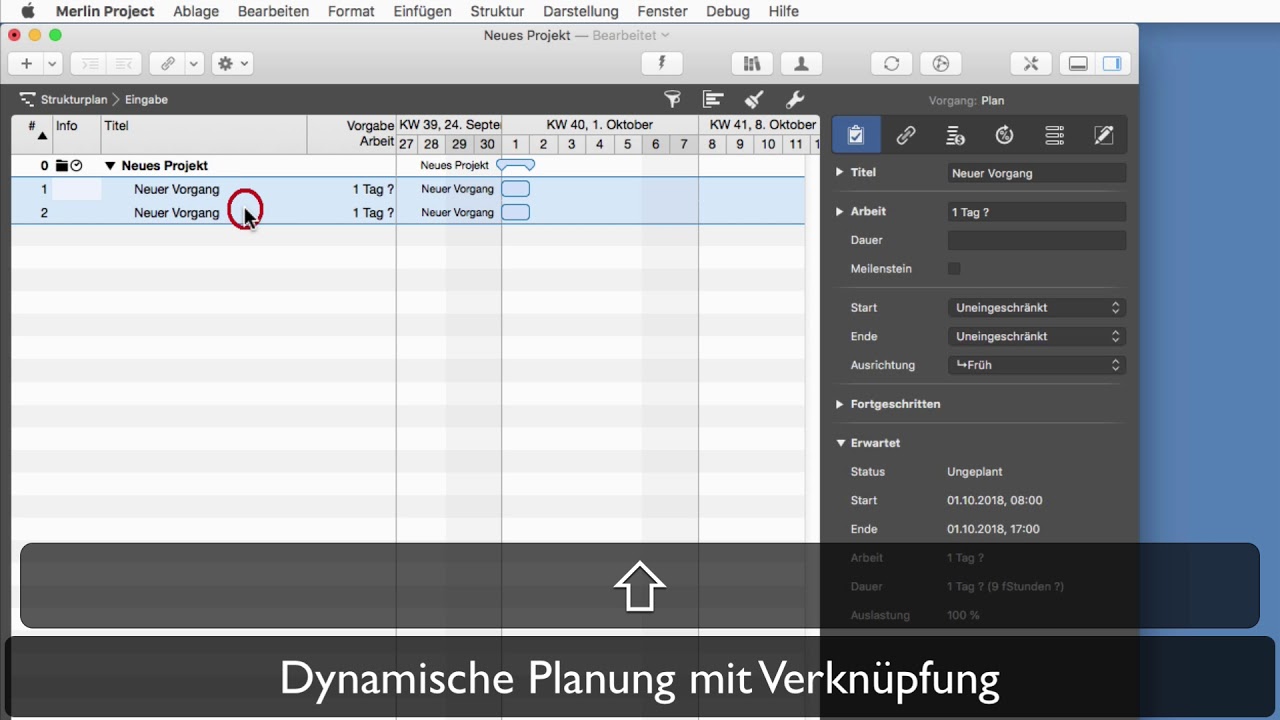This screenshot has width=1280, height=720.
Task: Open the resources person toolbar button
Action: (x=801, y=63)
